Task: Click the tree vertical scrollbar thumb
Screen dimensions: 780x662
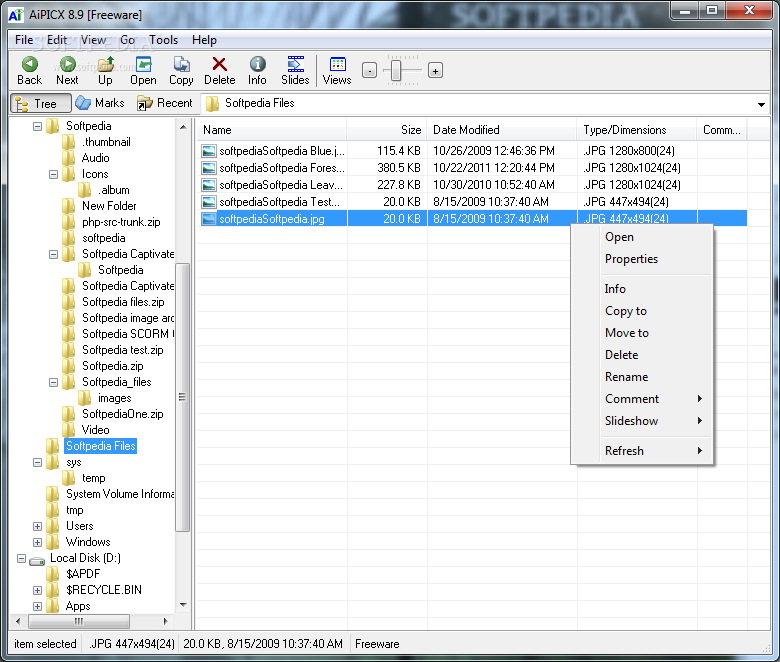Action: click(183, 397)
